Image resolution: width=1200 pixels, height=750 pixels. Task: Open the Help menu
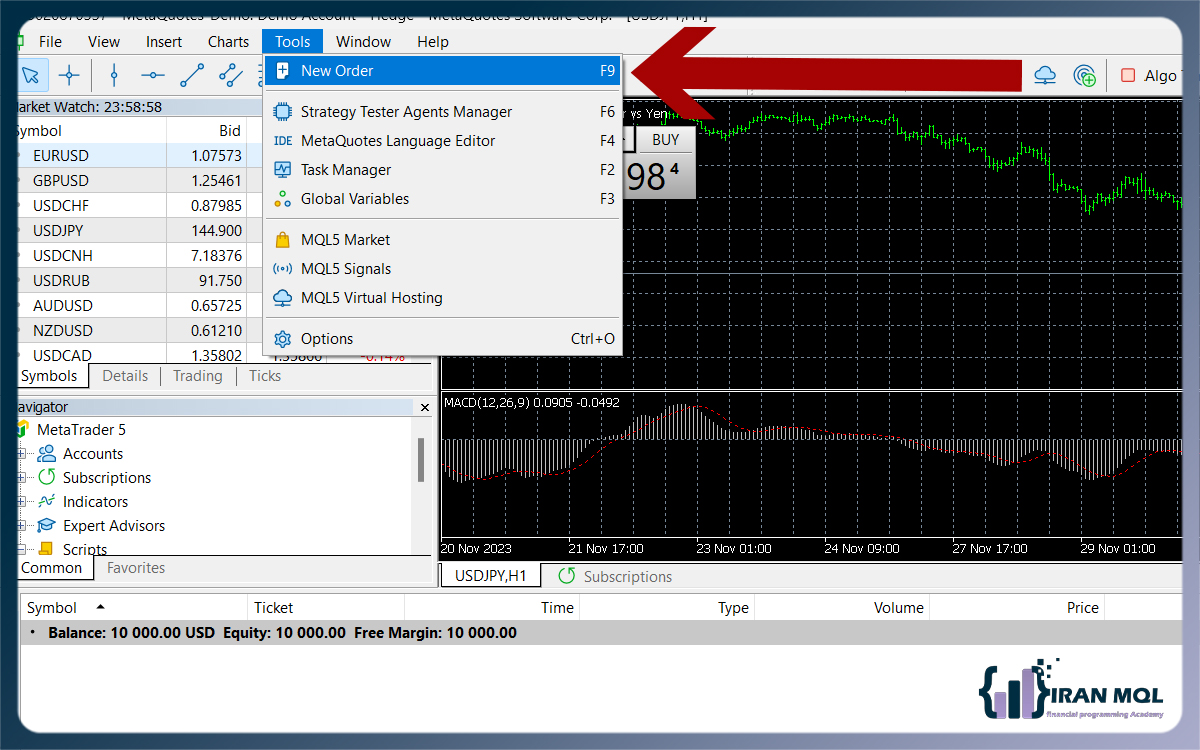(x=433, y=42)
